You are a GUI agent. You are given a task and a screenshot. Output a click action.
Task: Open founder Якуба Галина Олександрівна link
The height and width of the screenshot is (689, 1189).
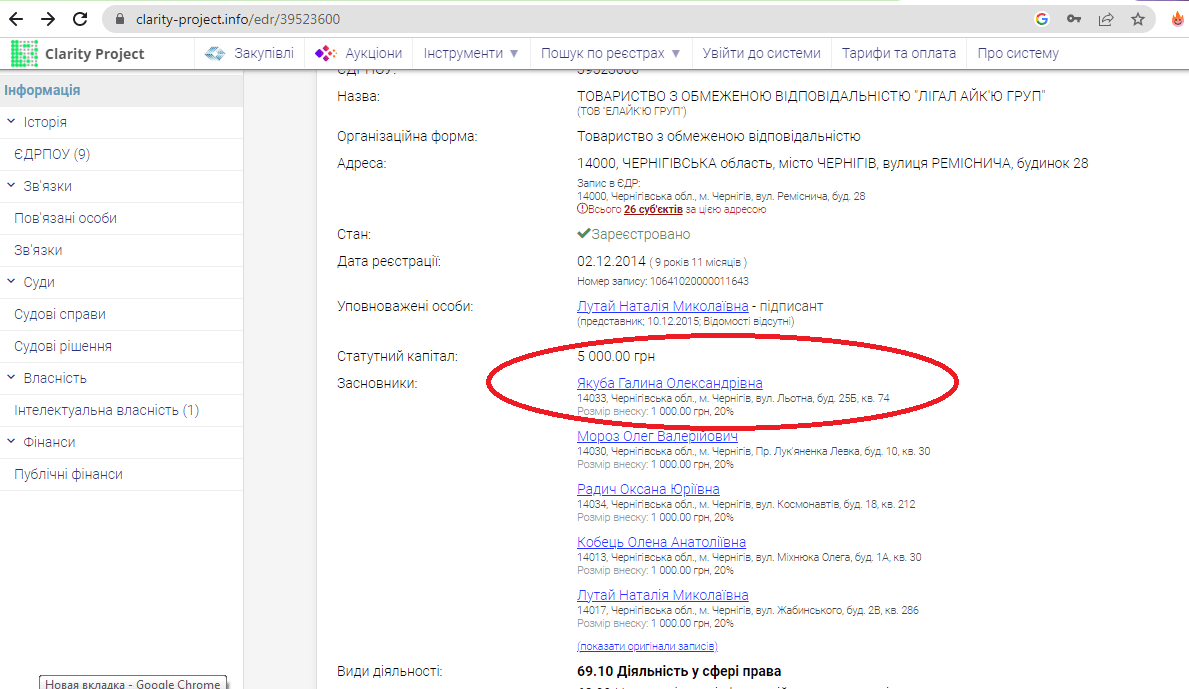click(669, 383)
